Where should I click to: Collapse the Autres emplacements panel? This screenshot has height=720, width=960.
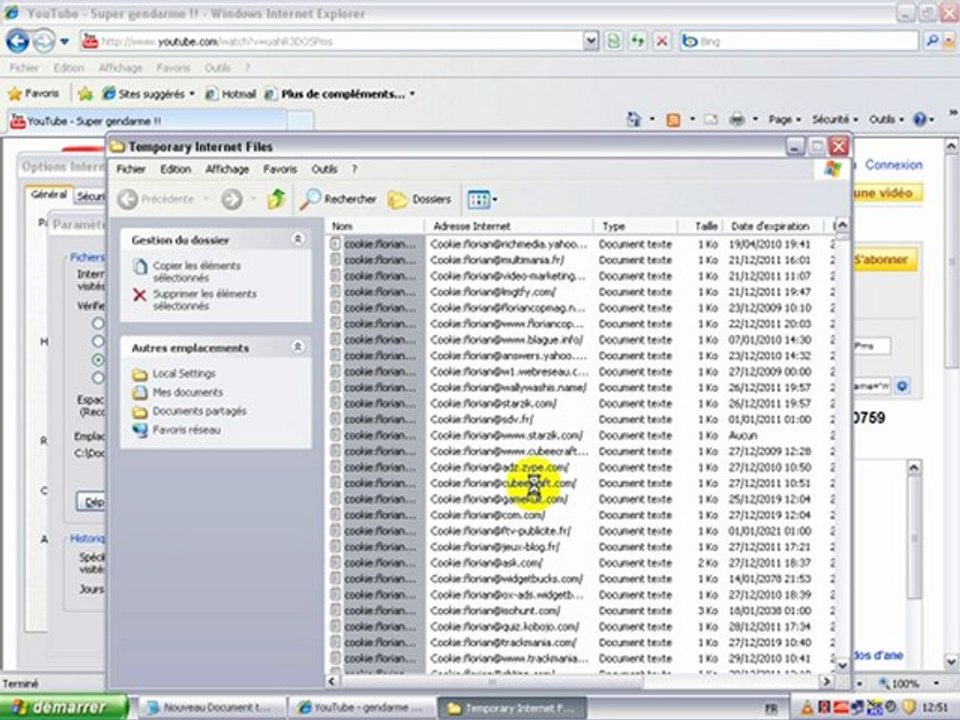pyautogui.click(x=298, y=347)
